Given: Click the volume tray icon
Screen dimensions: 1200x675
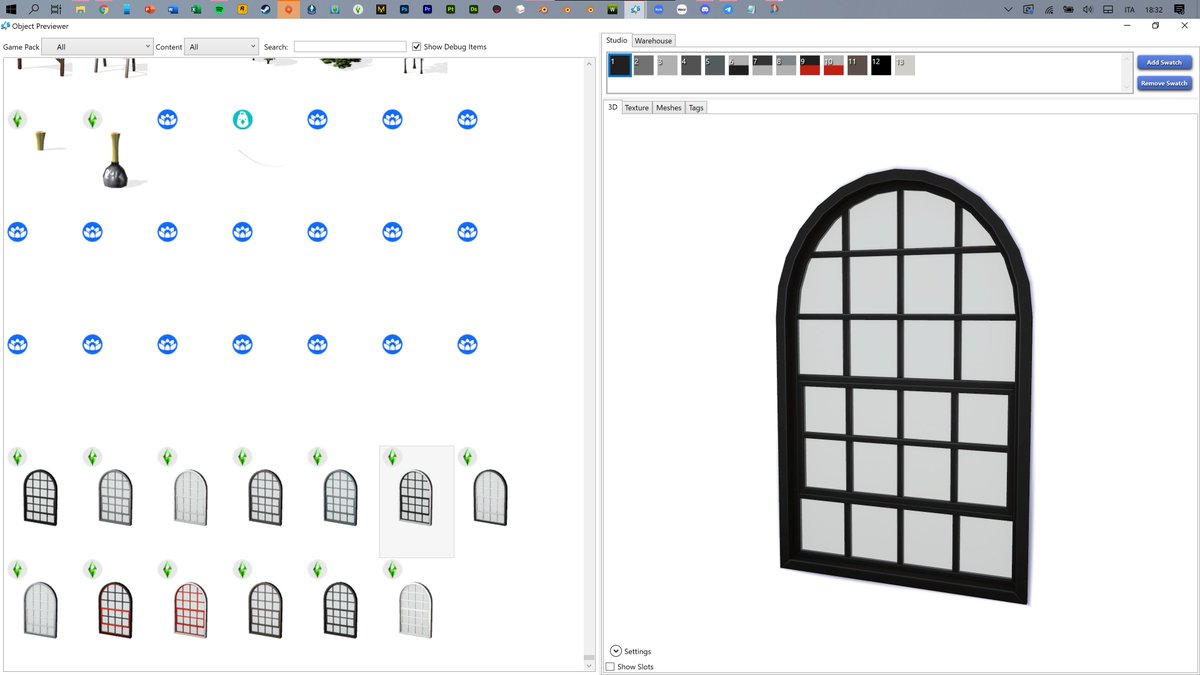Looking at the screenshot, I should (x=1088, y=9).
